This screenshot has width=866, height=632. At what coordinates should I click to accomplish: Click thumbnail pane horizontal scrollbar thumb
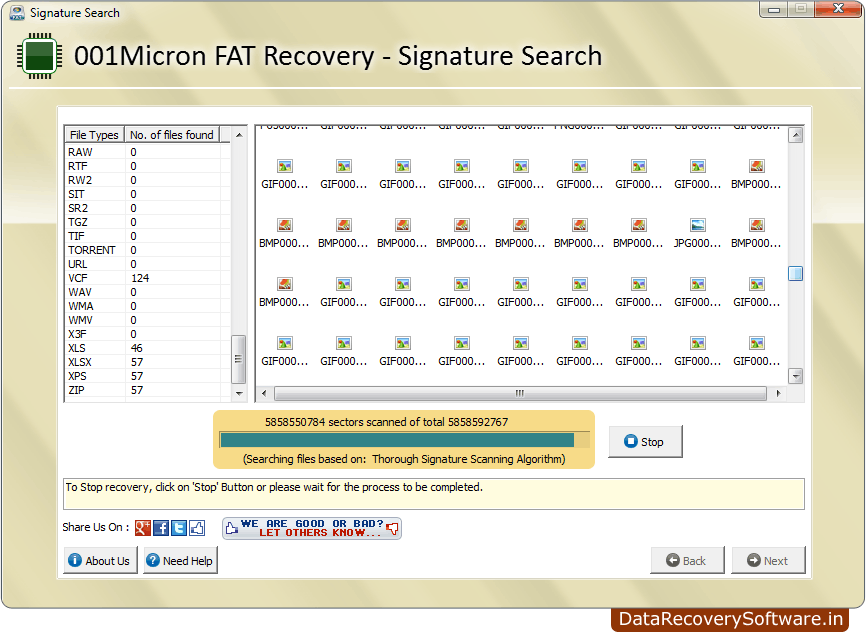click(520, 393)
